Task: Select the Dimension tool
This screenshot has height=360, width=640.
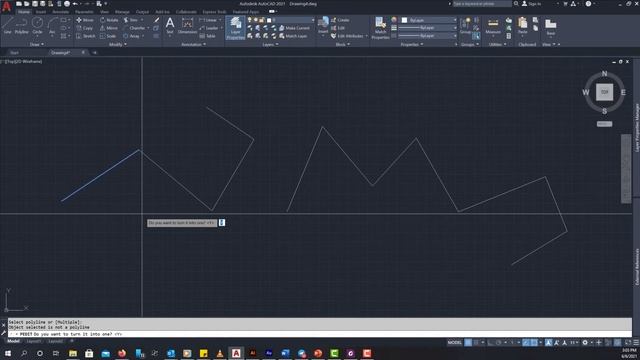Action: [x=187, y=25]
